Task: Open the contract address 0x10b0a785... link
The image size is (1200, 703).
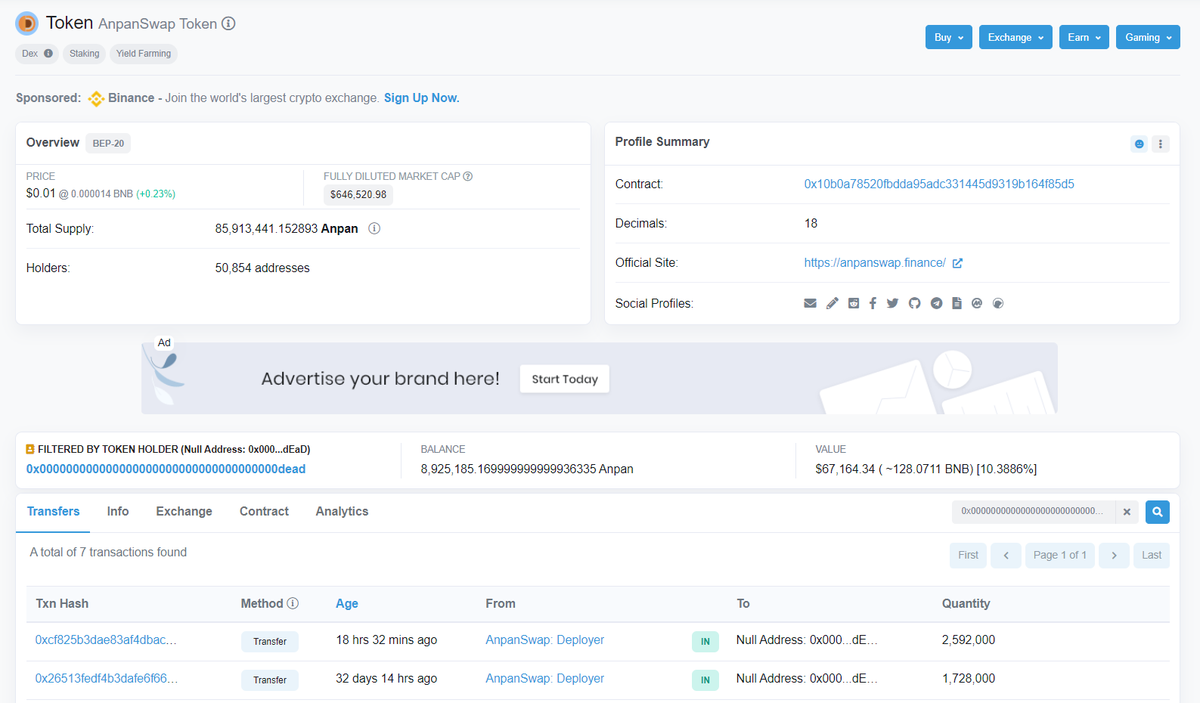Action: (939, 184)
